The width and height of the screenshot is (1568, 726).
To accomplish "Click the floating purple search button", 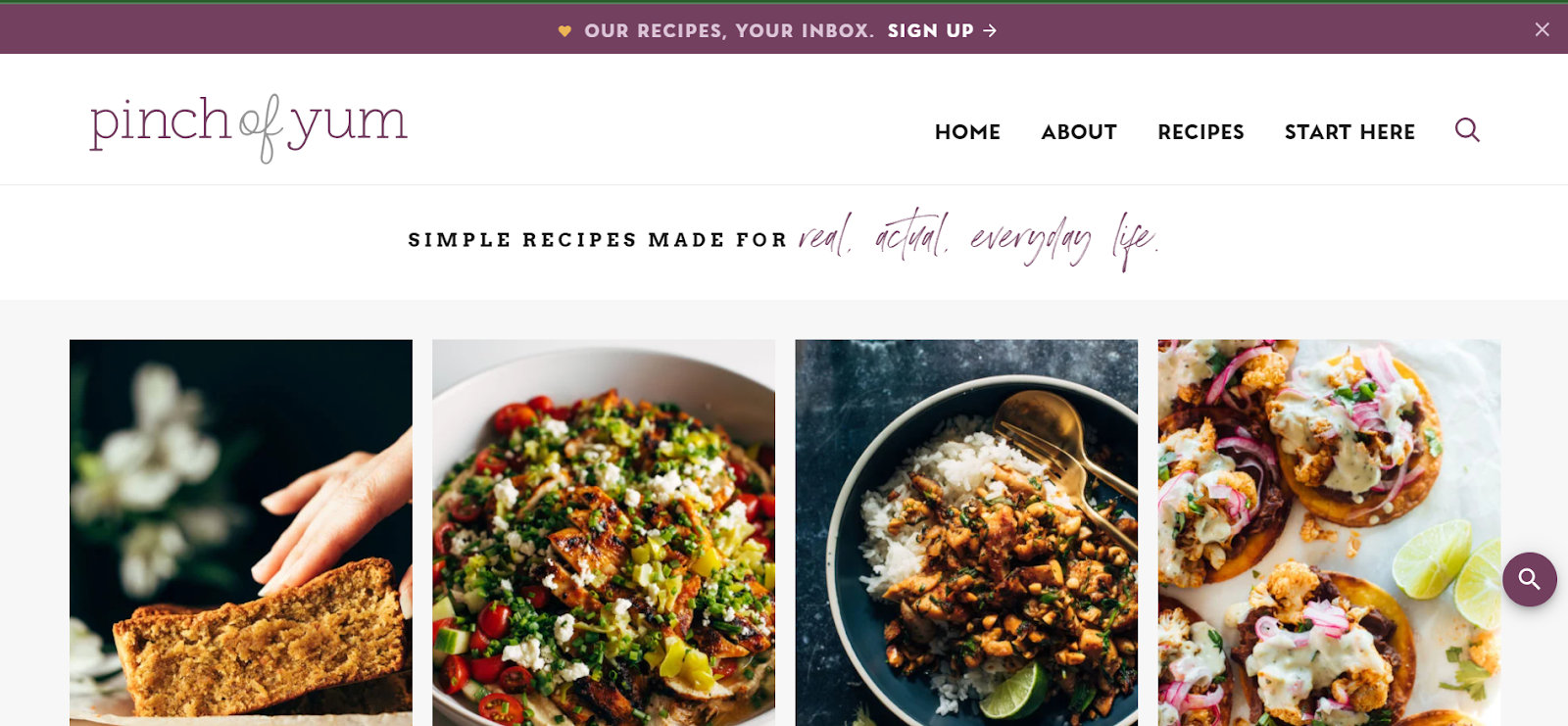I will click(x=1530, y=579).
